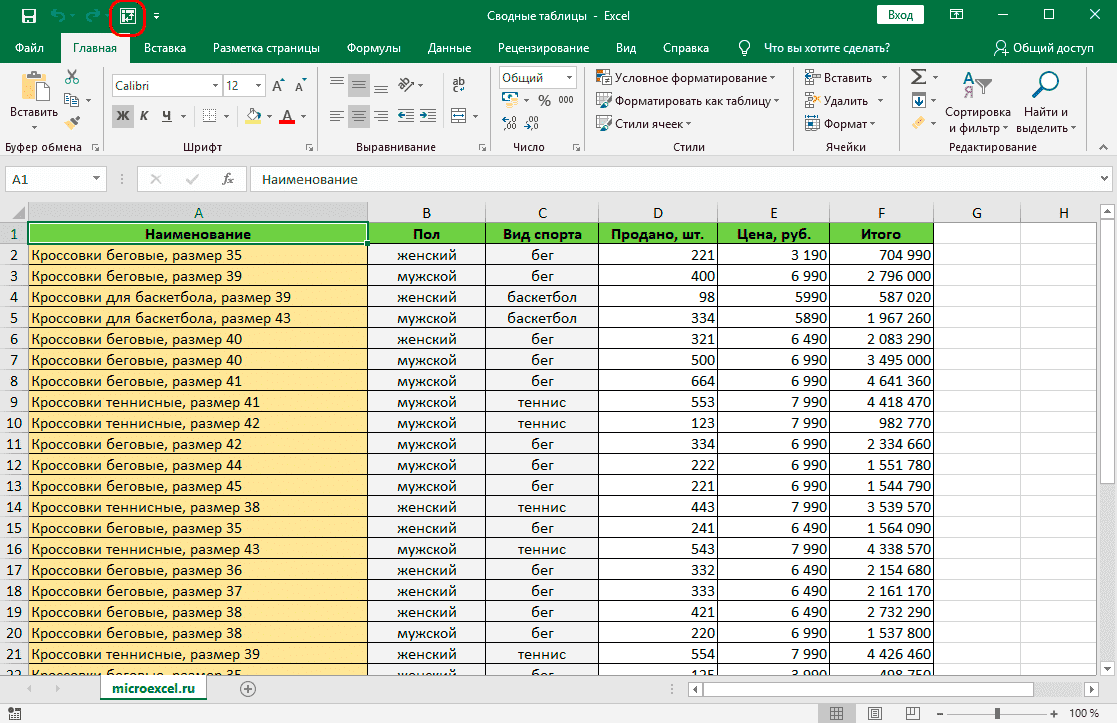Viewport: 1117px width, 723px height.
Task: Select the Format Painter brush
Action: point(72,122)
